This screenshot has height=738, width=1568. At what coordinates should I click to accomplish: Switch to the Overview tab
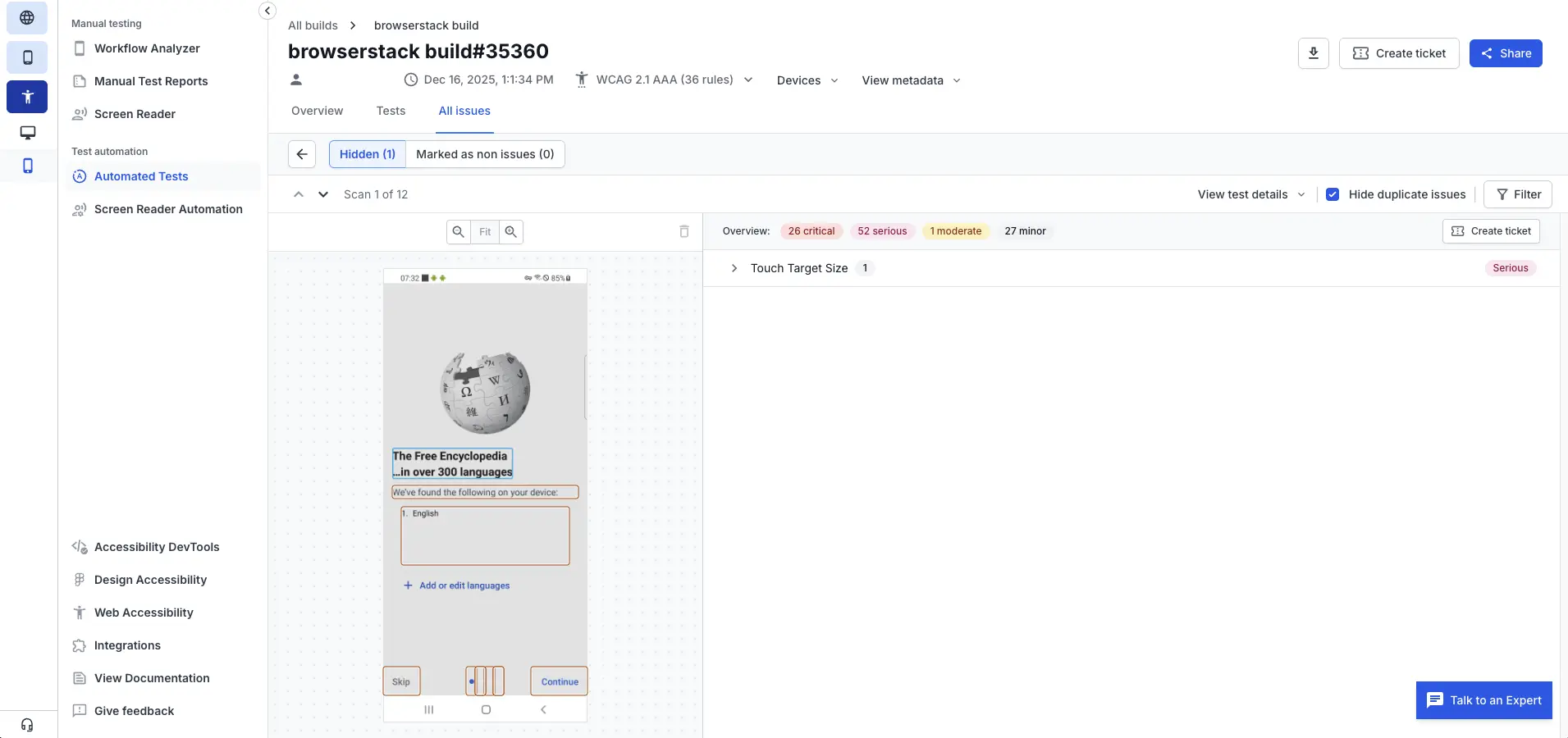317,111
